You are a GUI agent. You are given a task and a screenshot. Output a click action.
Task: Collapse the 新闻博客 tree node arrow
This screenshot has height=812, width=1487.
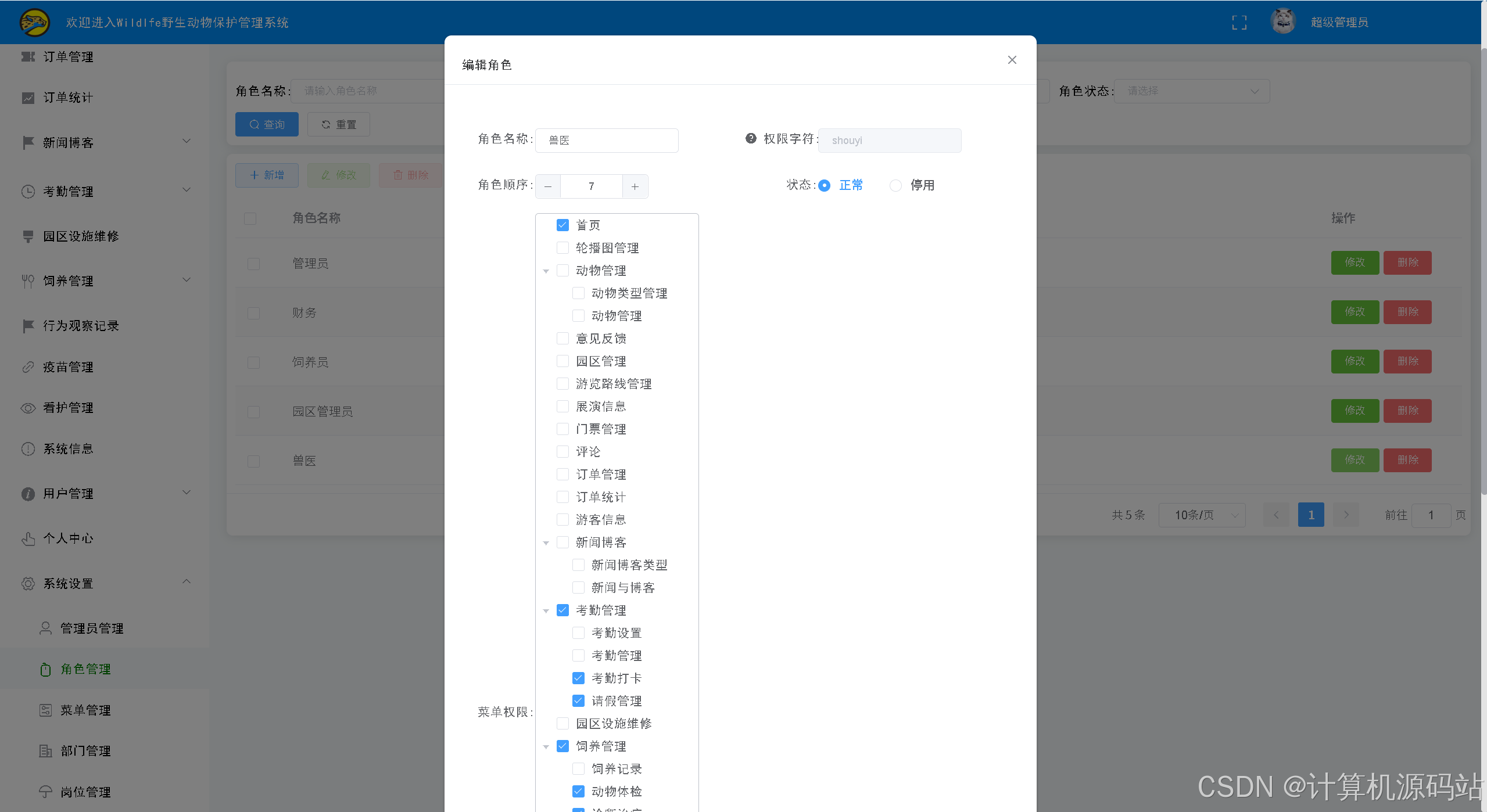pyautogui.click(x=546, y=543)
